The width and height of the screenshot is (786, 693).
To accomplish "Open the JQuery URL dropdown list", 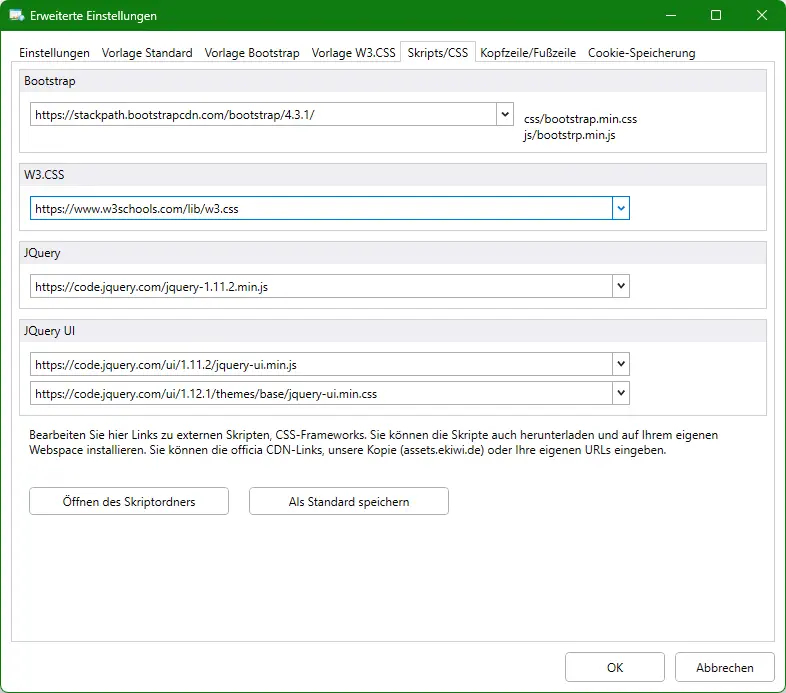I will (x=621, y=287).
